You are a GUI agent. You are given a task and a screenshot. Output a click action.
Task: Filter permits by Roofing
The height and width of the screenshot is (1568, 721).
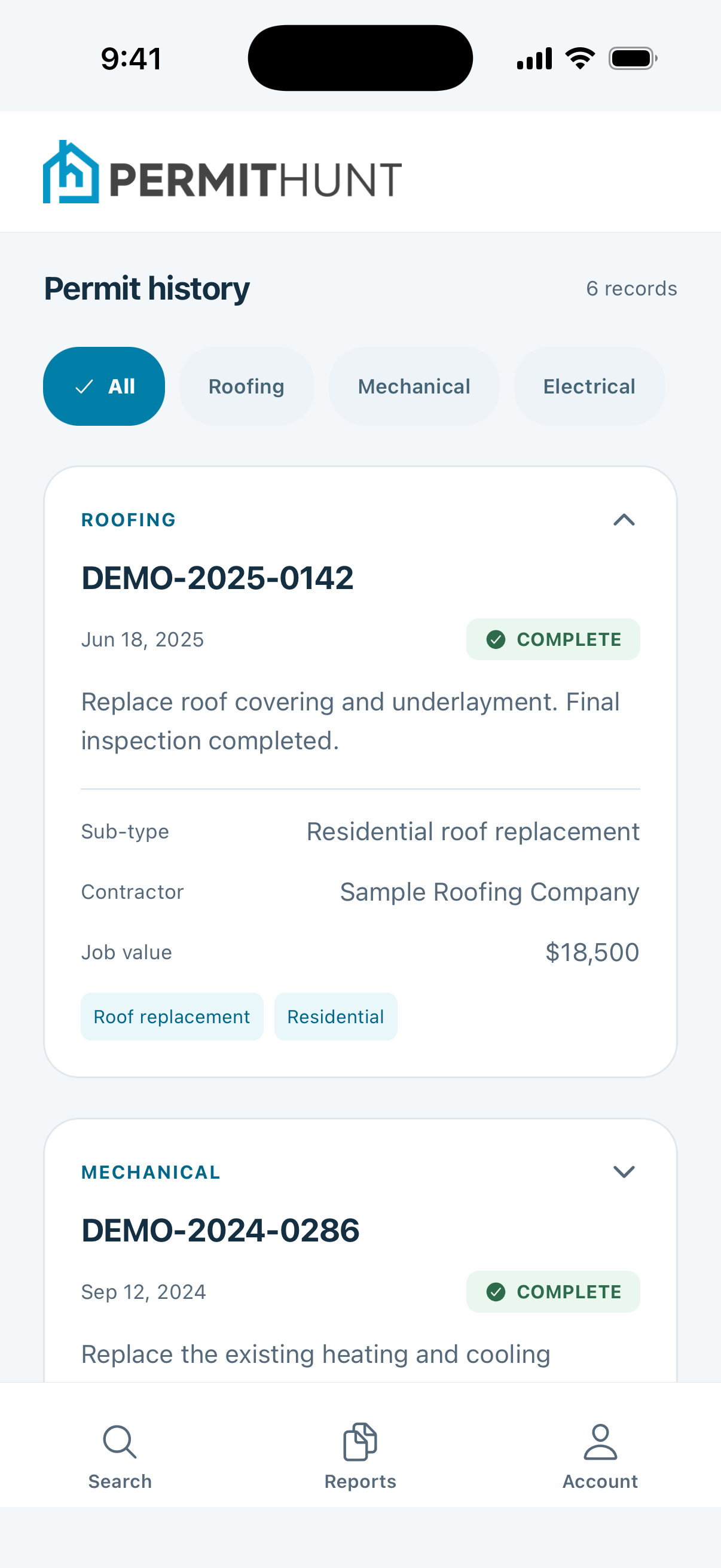coord(246,386)
